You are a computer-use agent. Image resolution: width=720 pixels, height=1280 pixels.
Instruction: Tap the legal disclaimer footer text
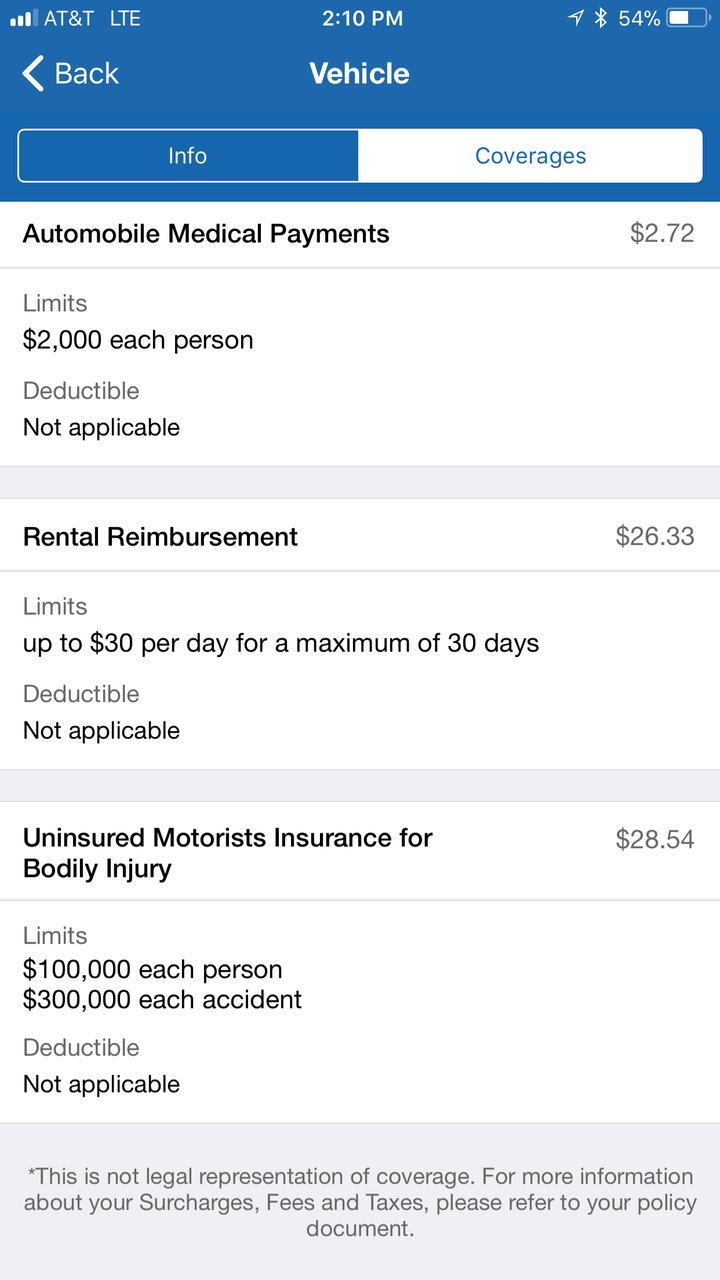(x=360, y=1202)
